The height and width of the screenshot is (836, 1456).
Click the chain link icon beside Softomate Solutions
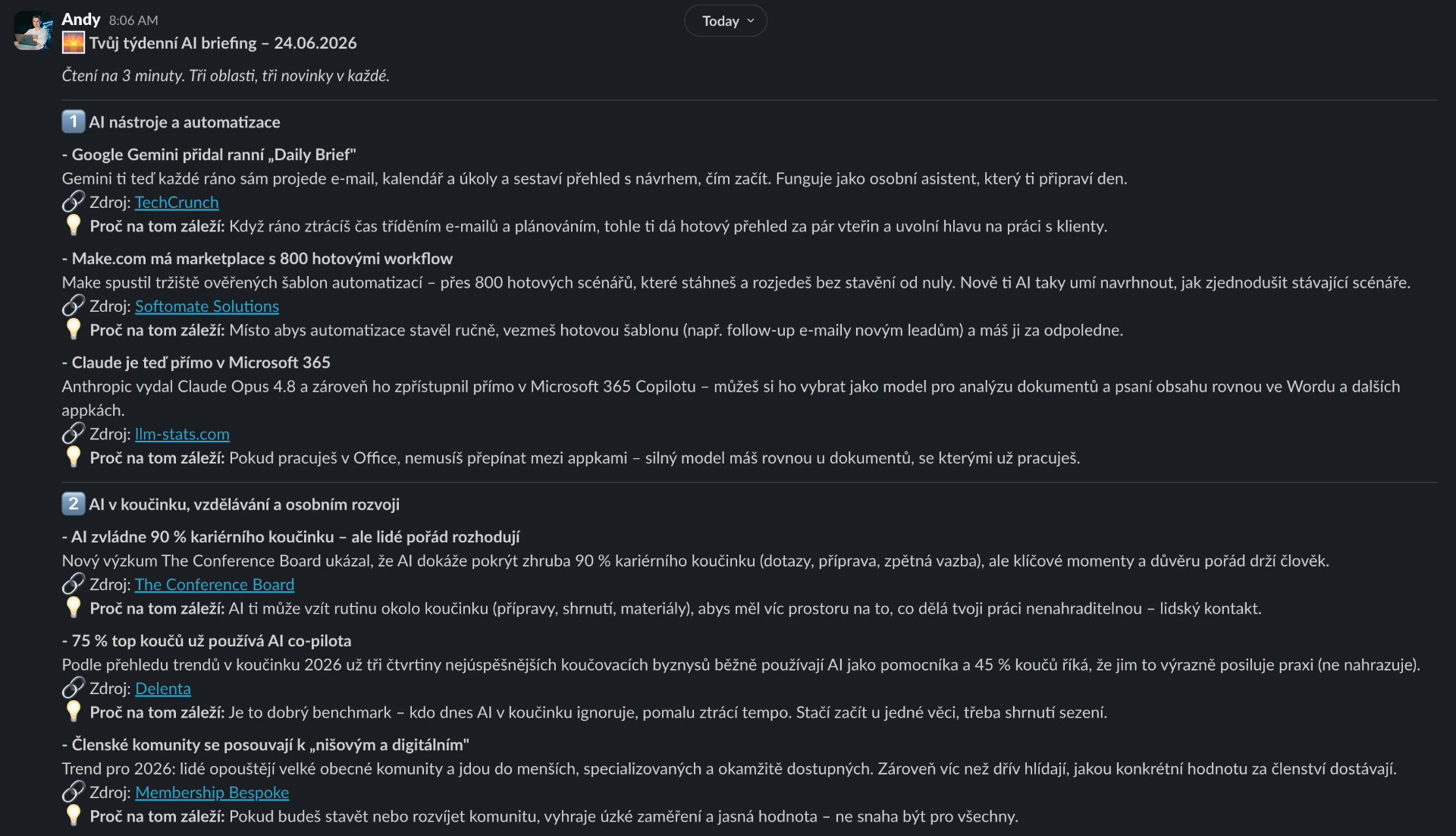(x=74, y=306)
